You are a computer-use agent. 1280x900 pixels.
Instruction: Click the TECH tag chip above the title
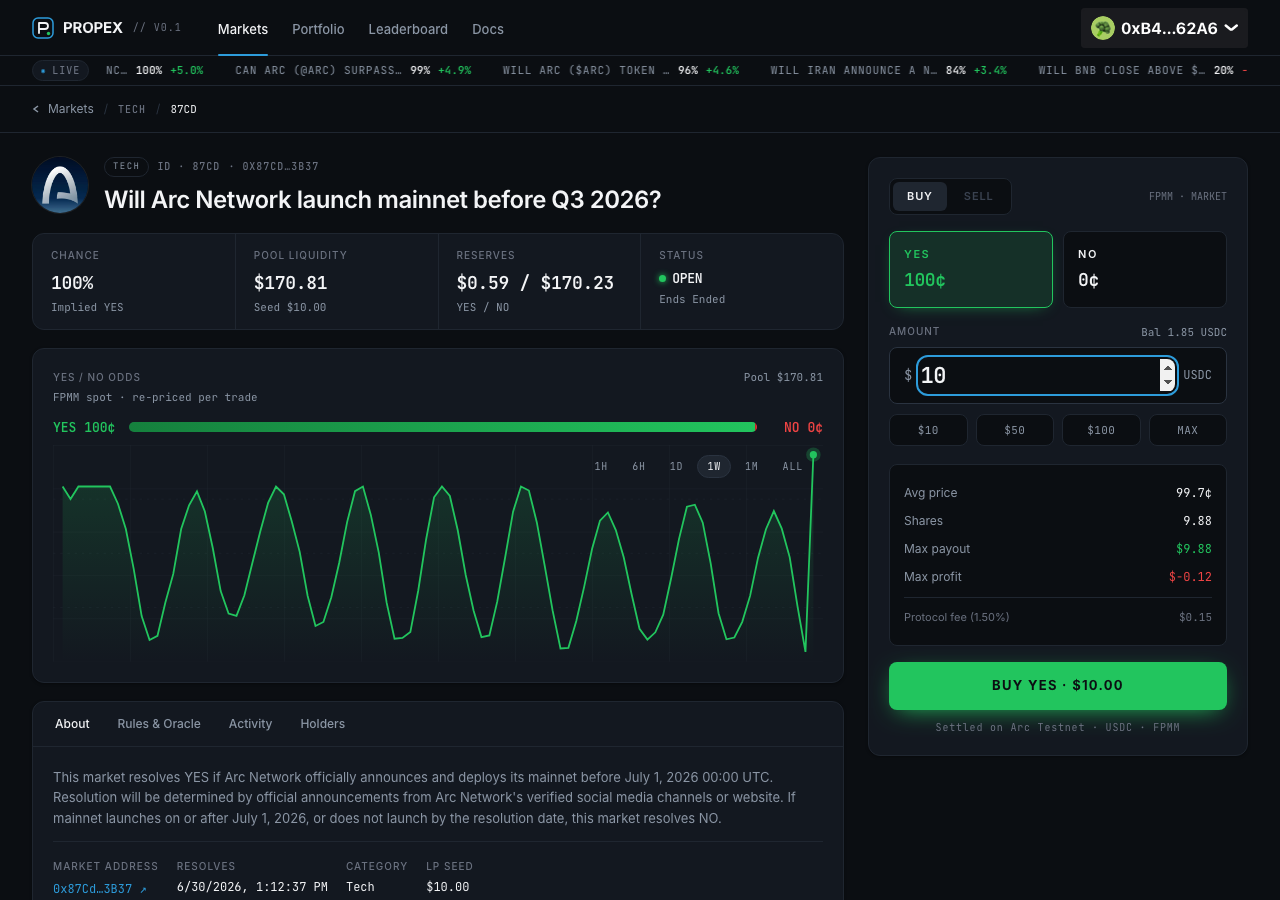[126, 167]
